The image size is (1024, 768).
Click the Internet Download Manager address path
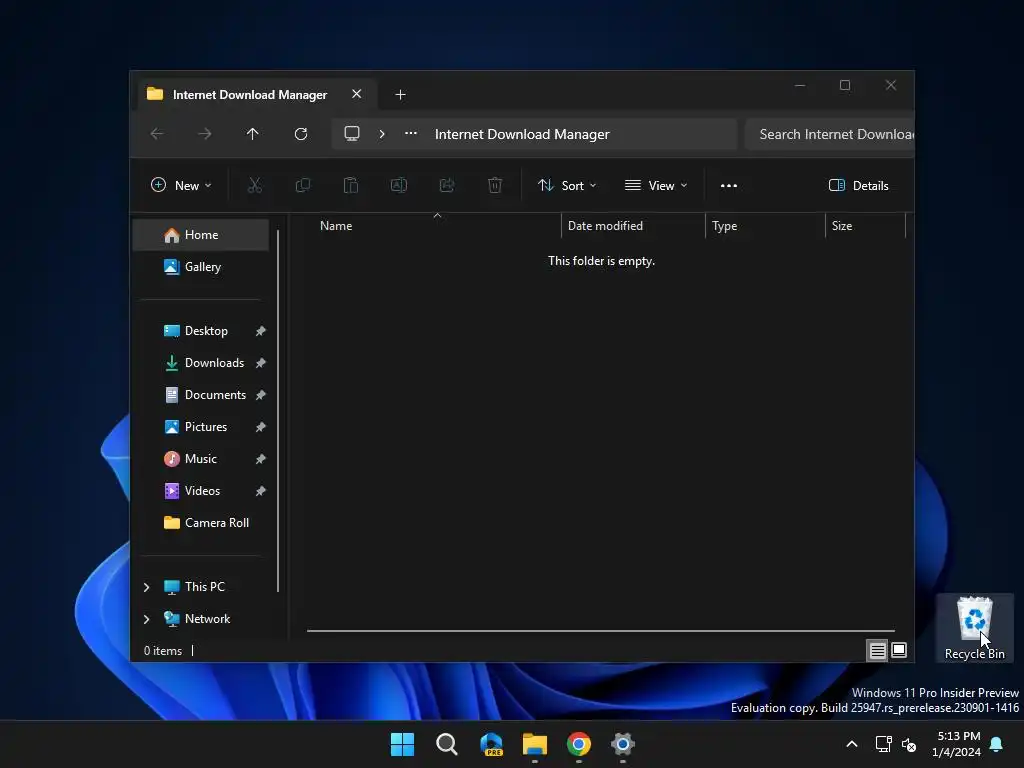coord(522,134)
